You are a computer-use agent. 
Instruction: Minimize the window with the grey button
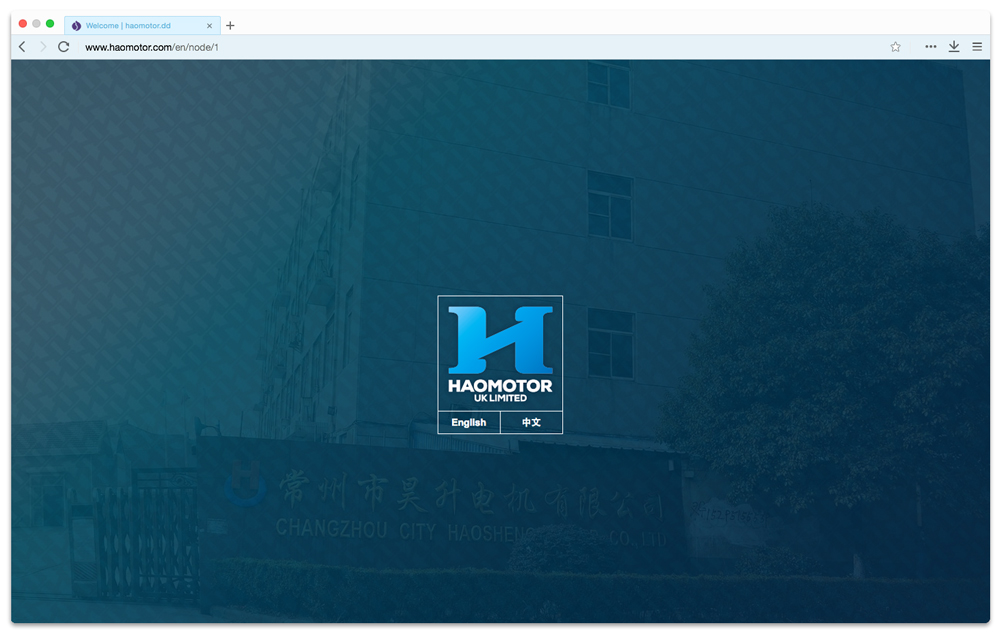36,24
